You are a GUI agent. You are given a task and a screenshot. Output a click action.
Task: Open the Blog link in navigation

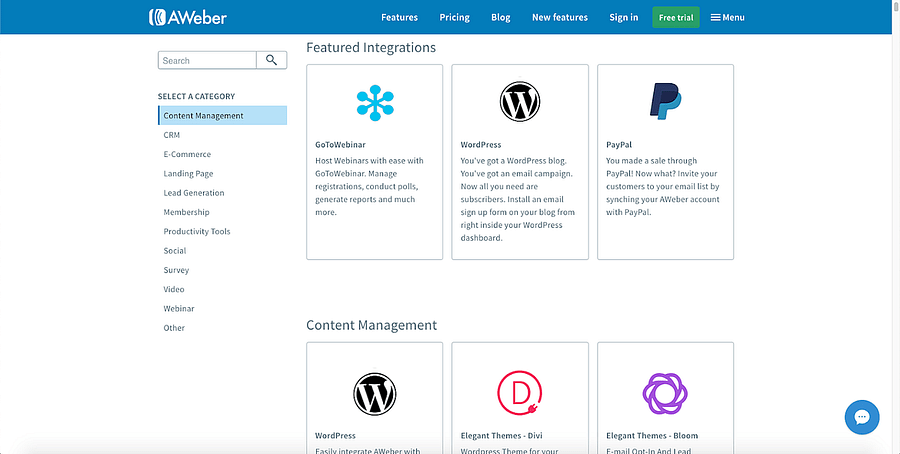pos(500,17)
